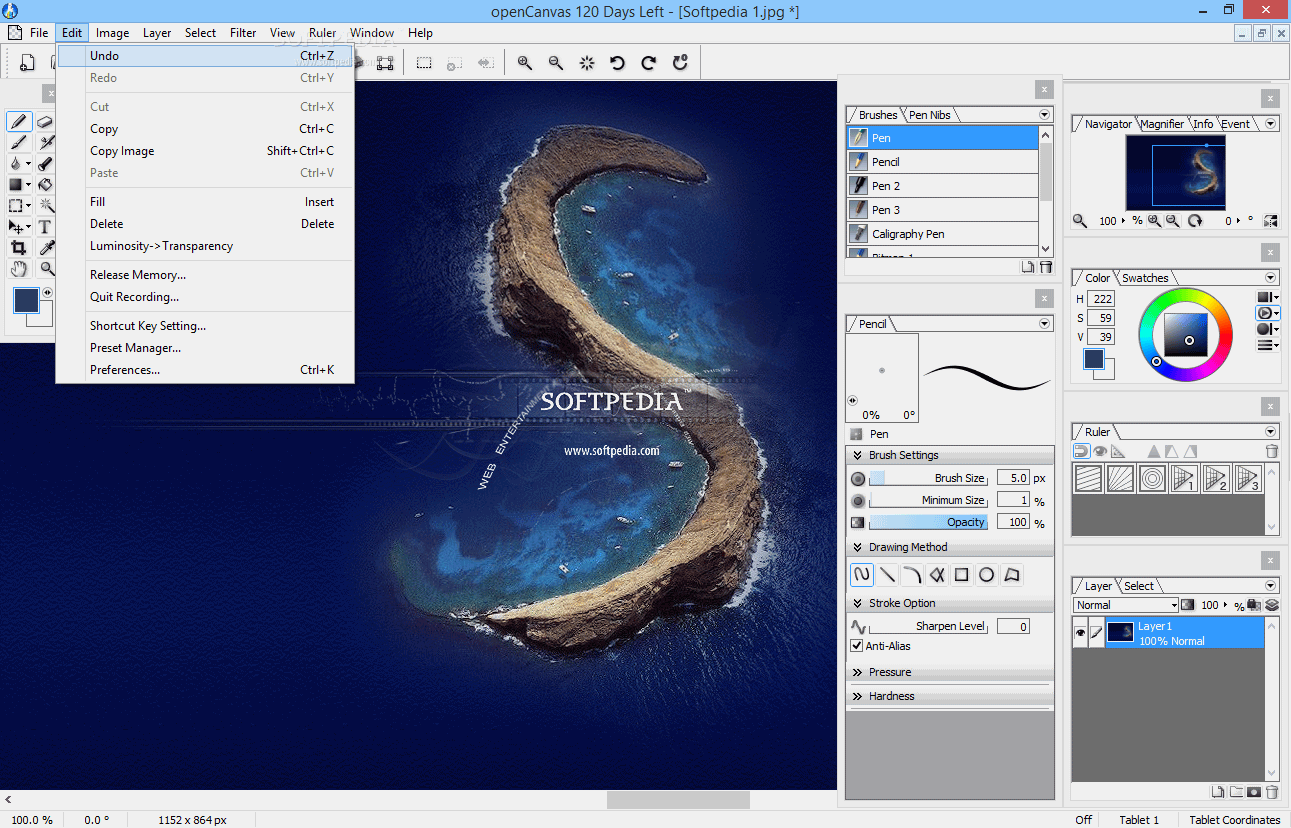This screenshot has width=1291, height=828.
Task: Click the Brush Size slider bar
Action: [928, 479]
